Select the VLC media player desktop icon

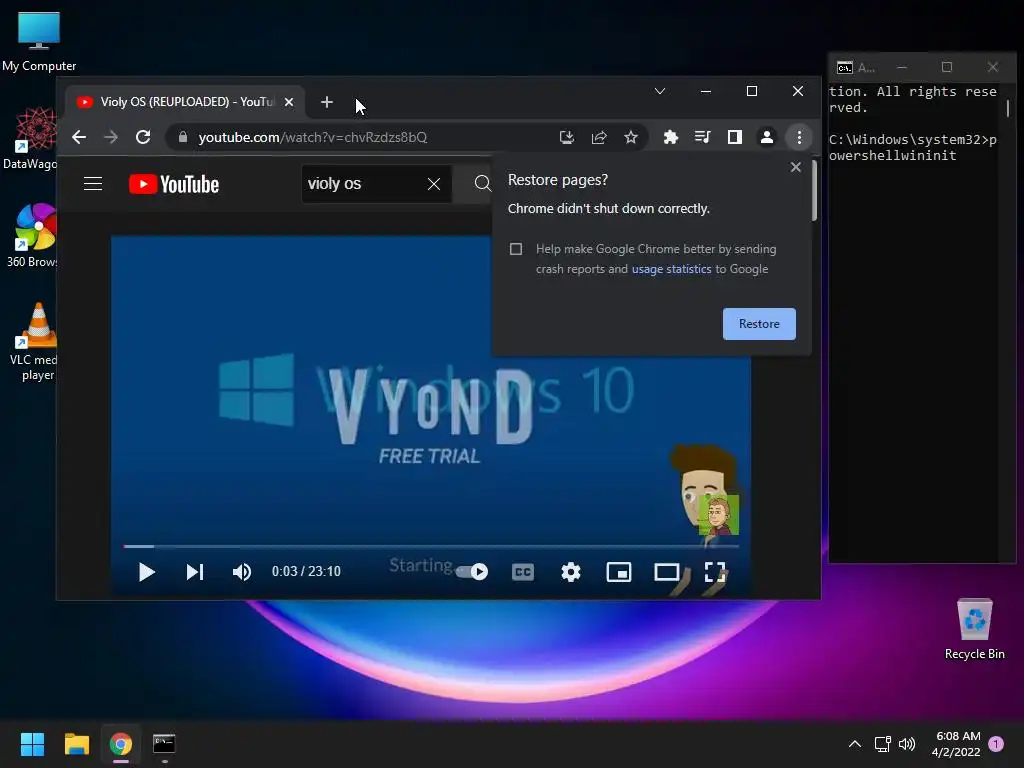pyautogui.click(x=33, y=342)
